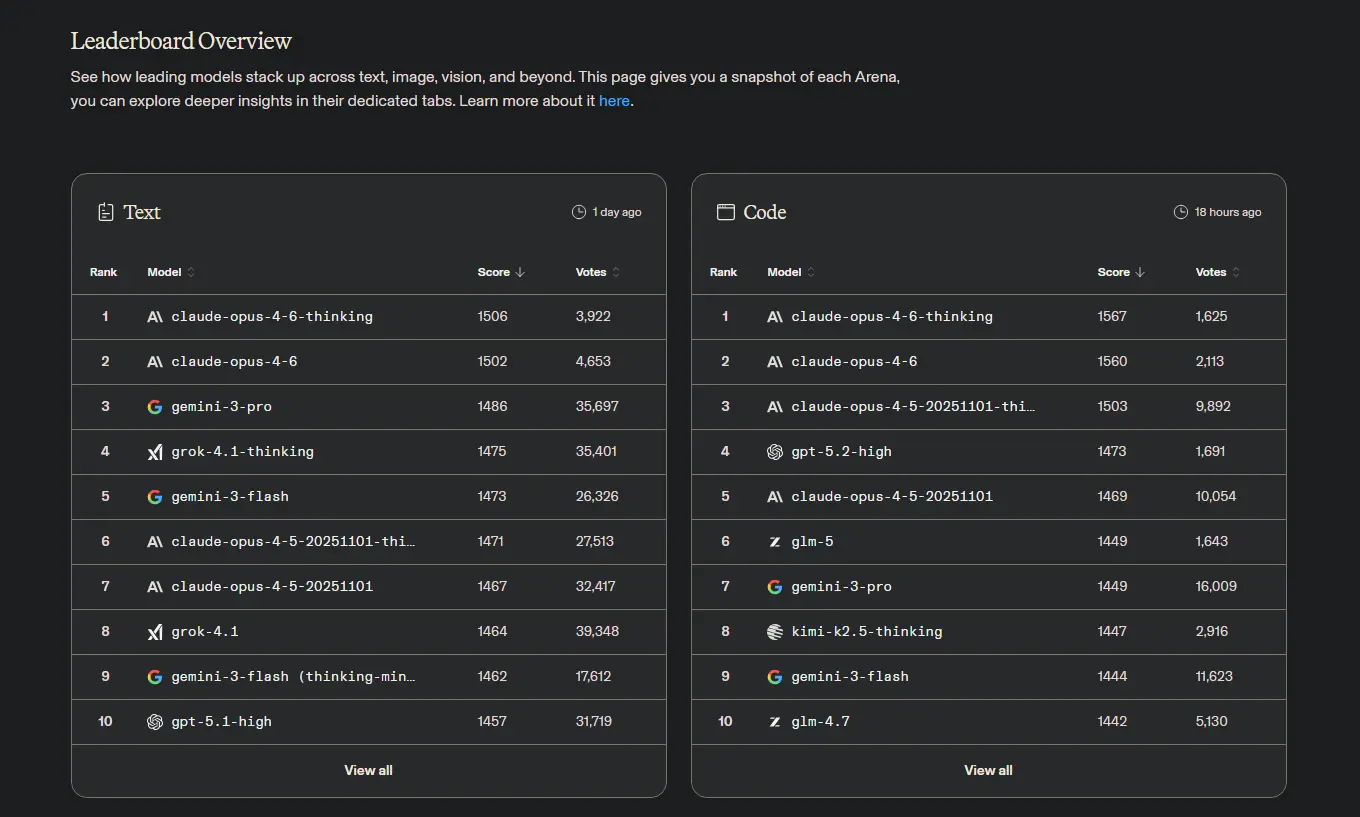Click the Rank header in the Code table

[723, 272]
